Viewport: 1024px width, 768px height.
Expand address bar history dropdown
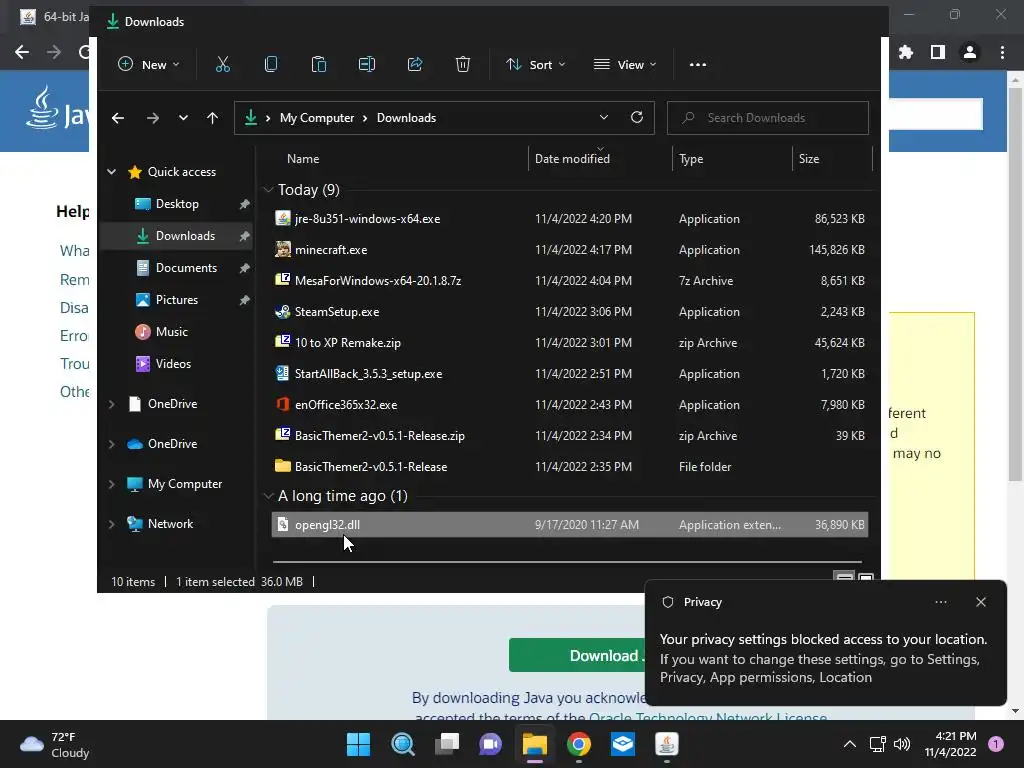point(603,118)
